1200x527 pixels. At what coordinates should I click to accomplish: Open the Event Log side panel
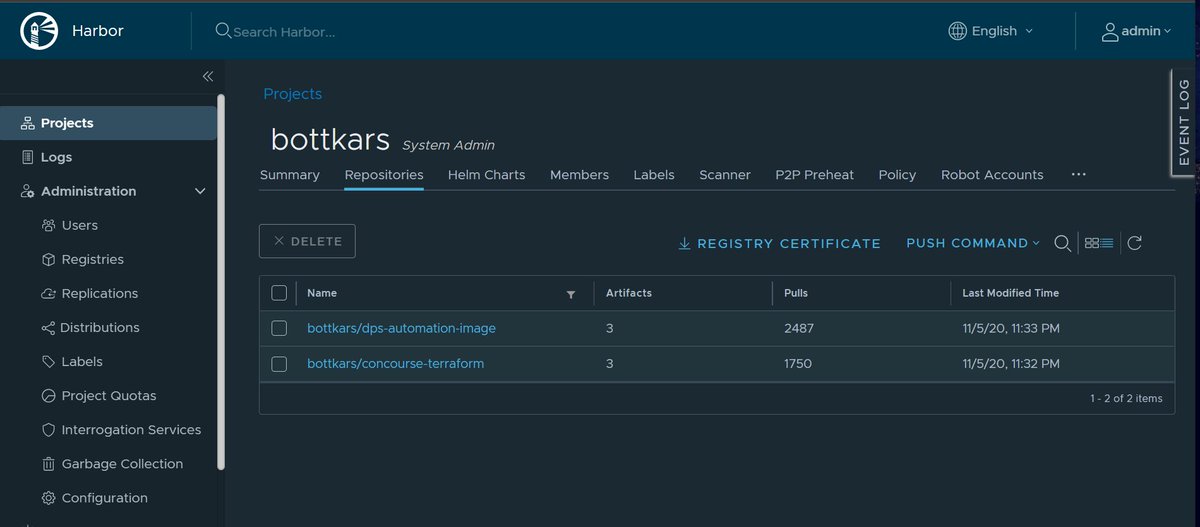pos(1184,122)
